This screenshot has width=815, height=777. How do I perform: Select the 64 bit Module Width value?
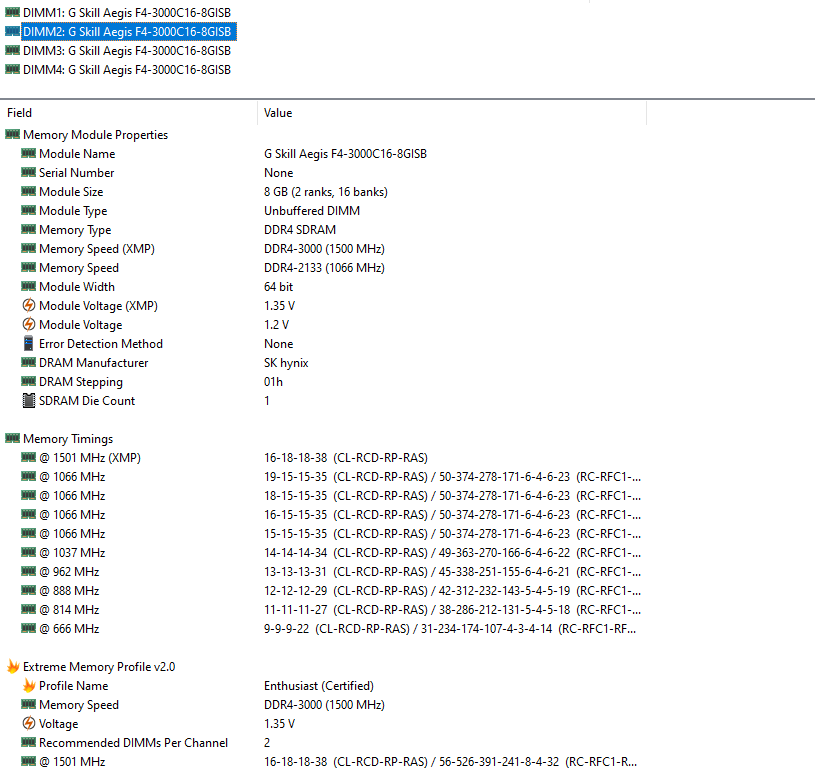[x=278, y=287]
